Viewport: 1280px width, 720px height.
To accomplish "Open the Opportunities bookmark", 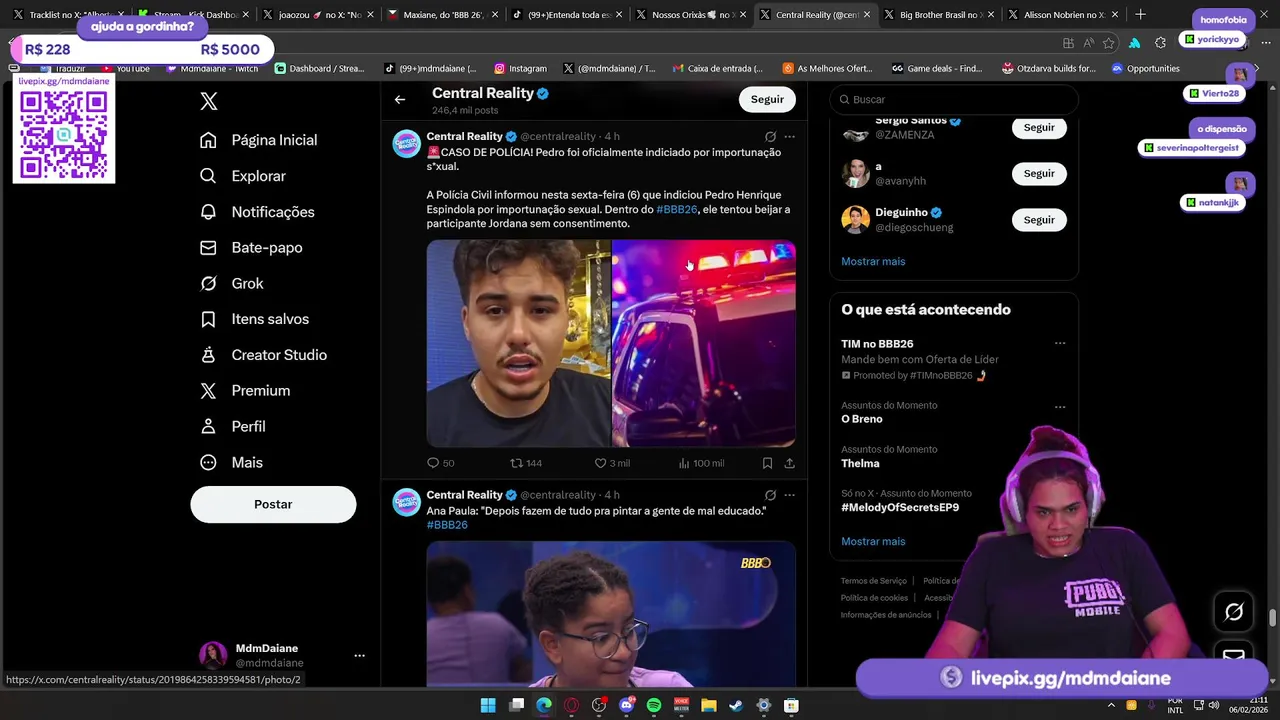I will point(1145,69).
